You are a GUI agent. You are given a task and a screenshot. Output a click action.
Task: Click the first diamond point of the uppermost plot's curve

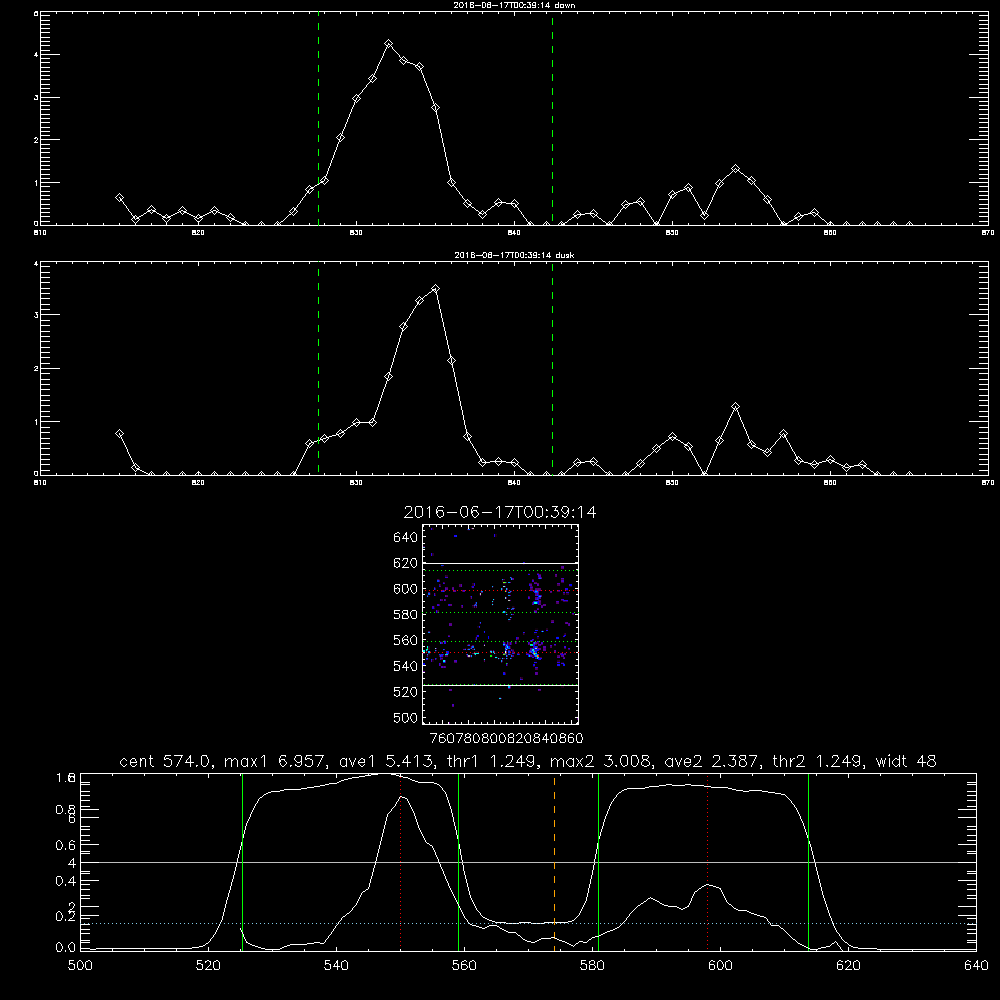click(x=119, y=198)
